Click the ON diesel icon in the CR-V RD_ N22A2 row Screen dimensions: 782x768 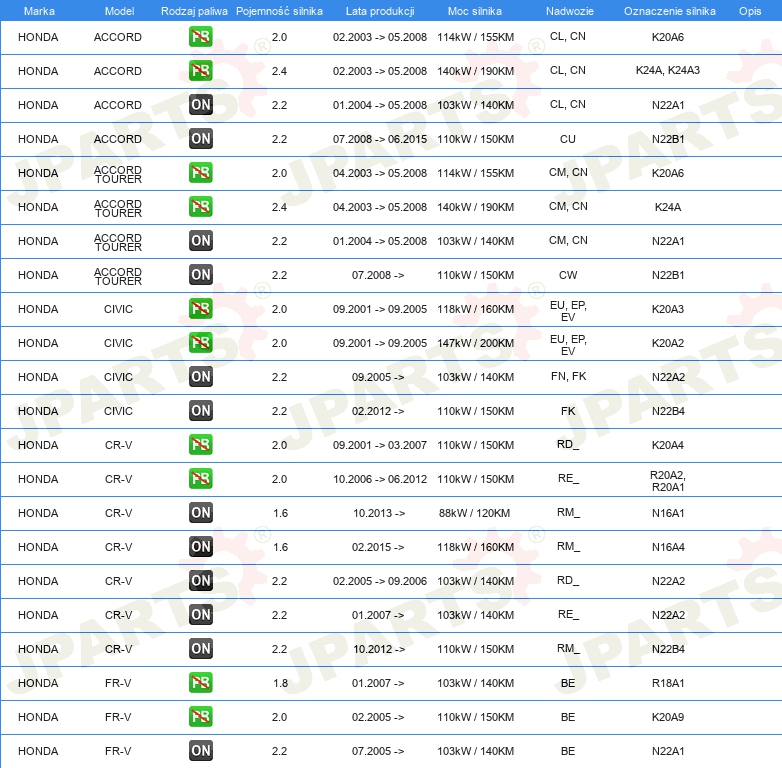click(200, 580)
